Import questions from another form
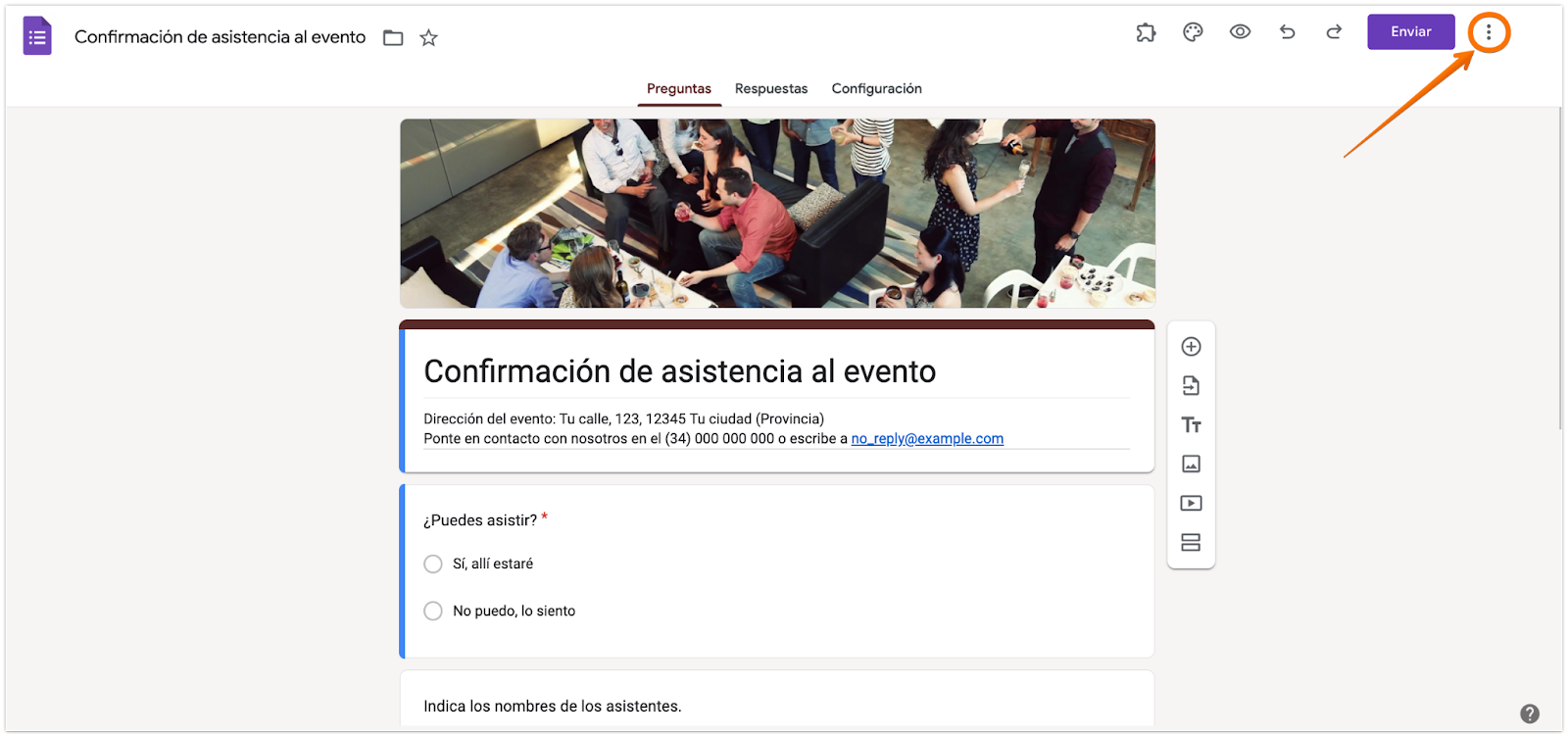Viewport: 1568px width, 737px height. tap(1192, 386)
